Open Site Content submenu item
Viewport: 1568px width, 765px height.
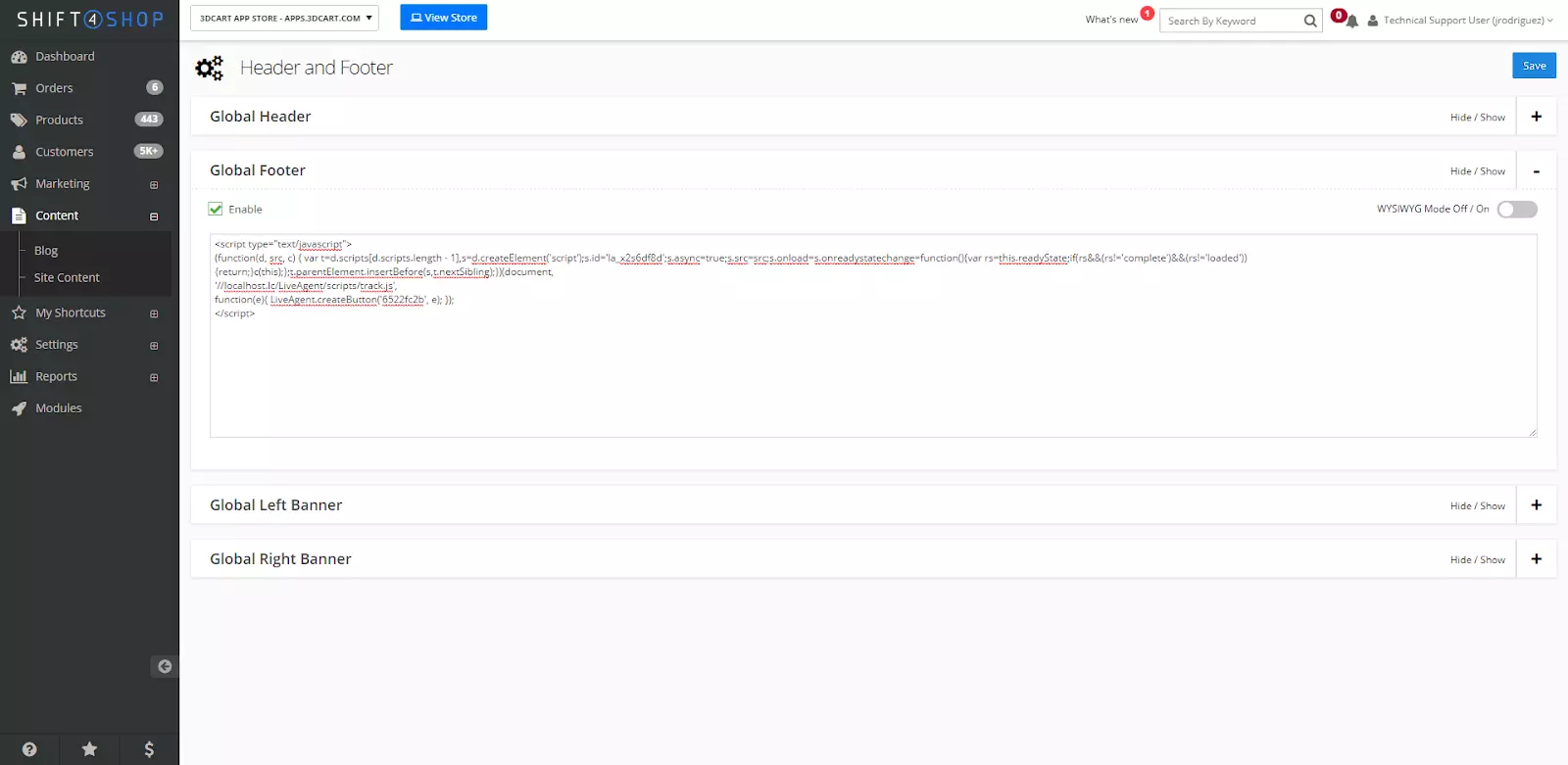pos(67,278)
